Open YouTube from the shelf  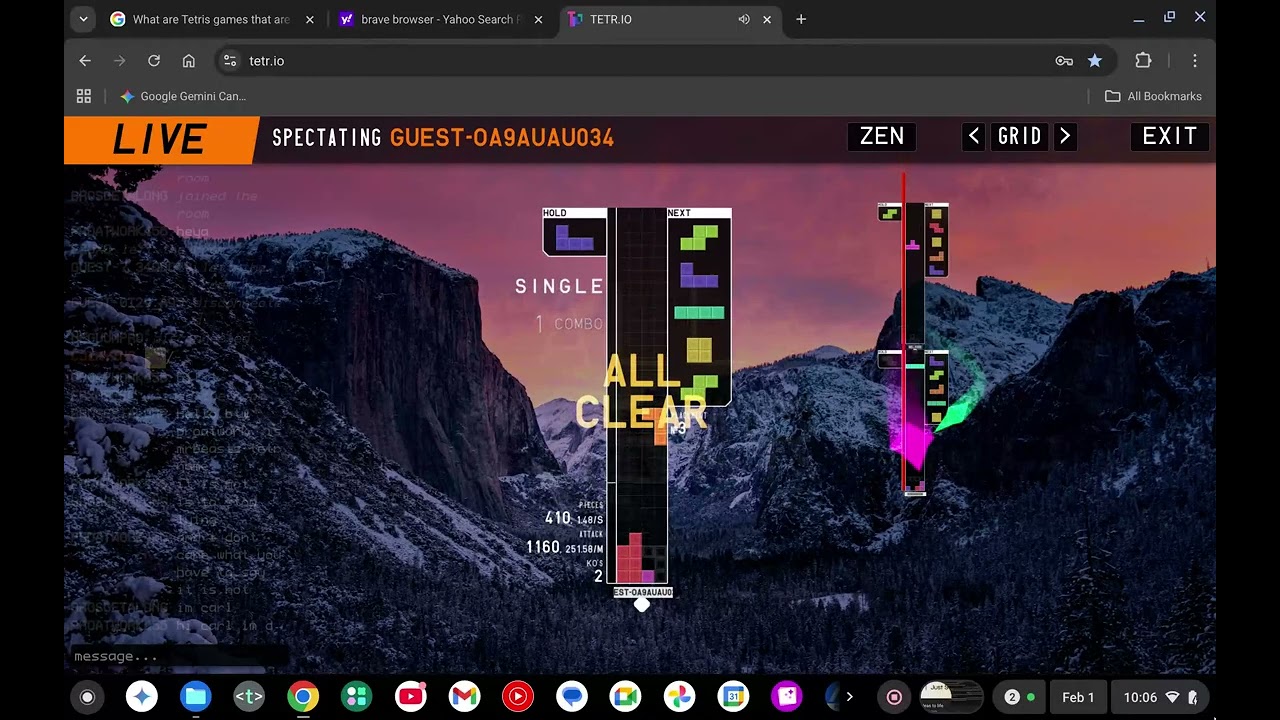tap(410, 697)
